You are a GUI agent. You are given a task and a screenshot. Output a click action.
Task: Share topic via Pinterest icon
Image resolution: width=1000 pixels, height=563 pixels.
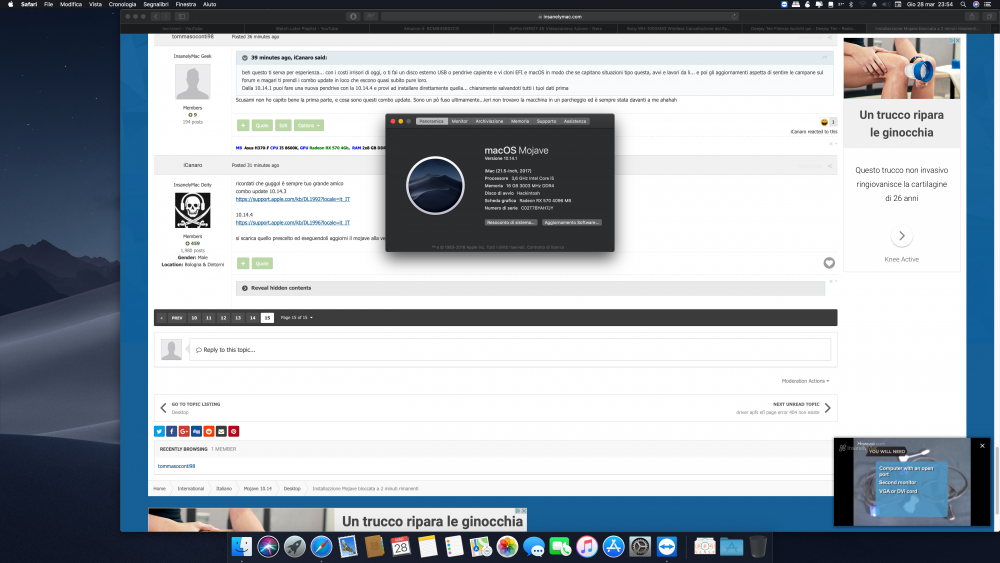coord(234,432)
